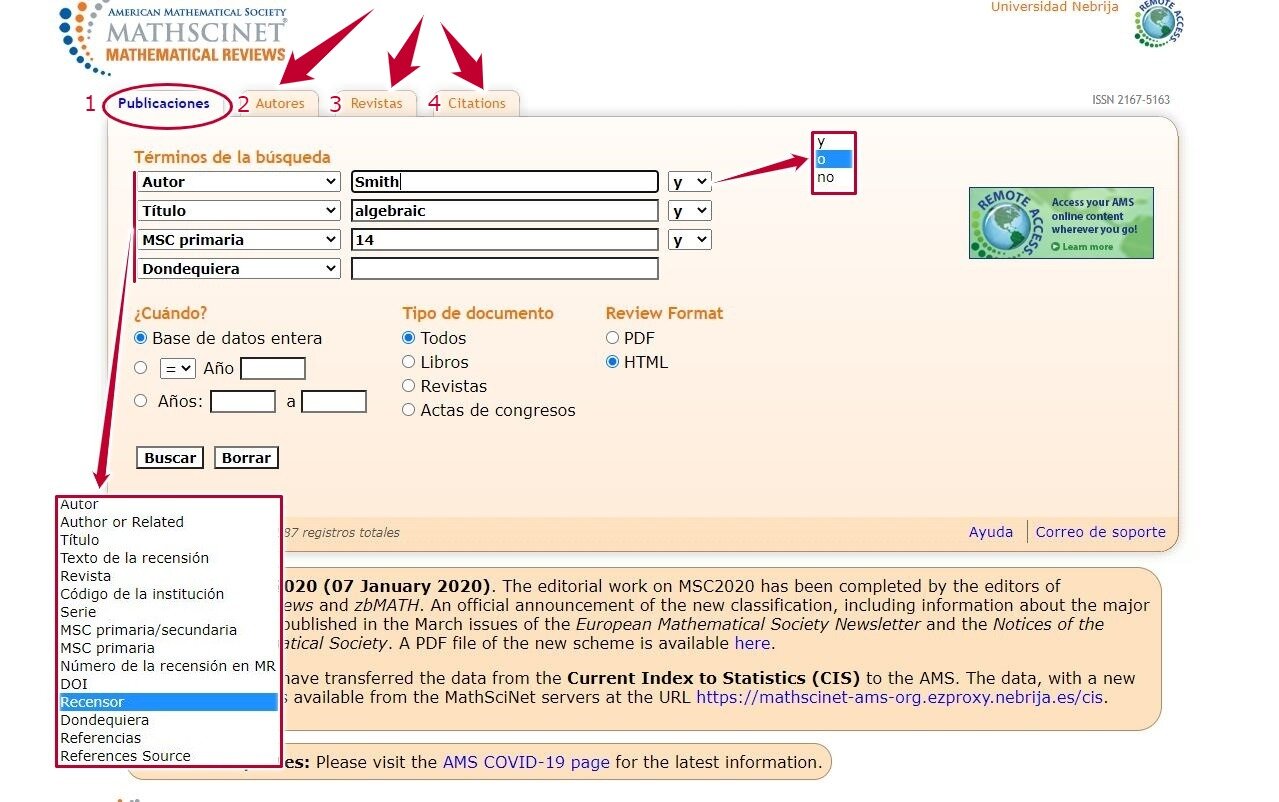
Task: Click the search field containing 14
Action: pyautogui.click(x=505, y=240)
